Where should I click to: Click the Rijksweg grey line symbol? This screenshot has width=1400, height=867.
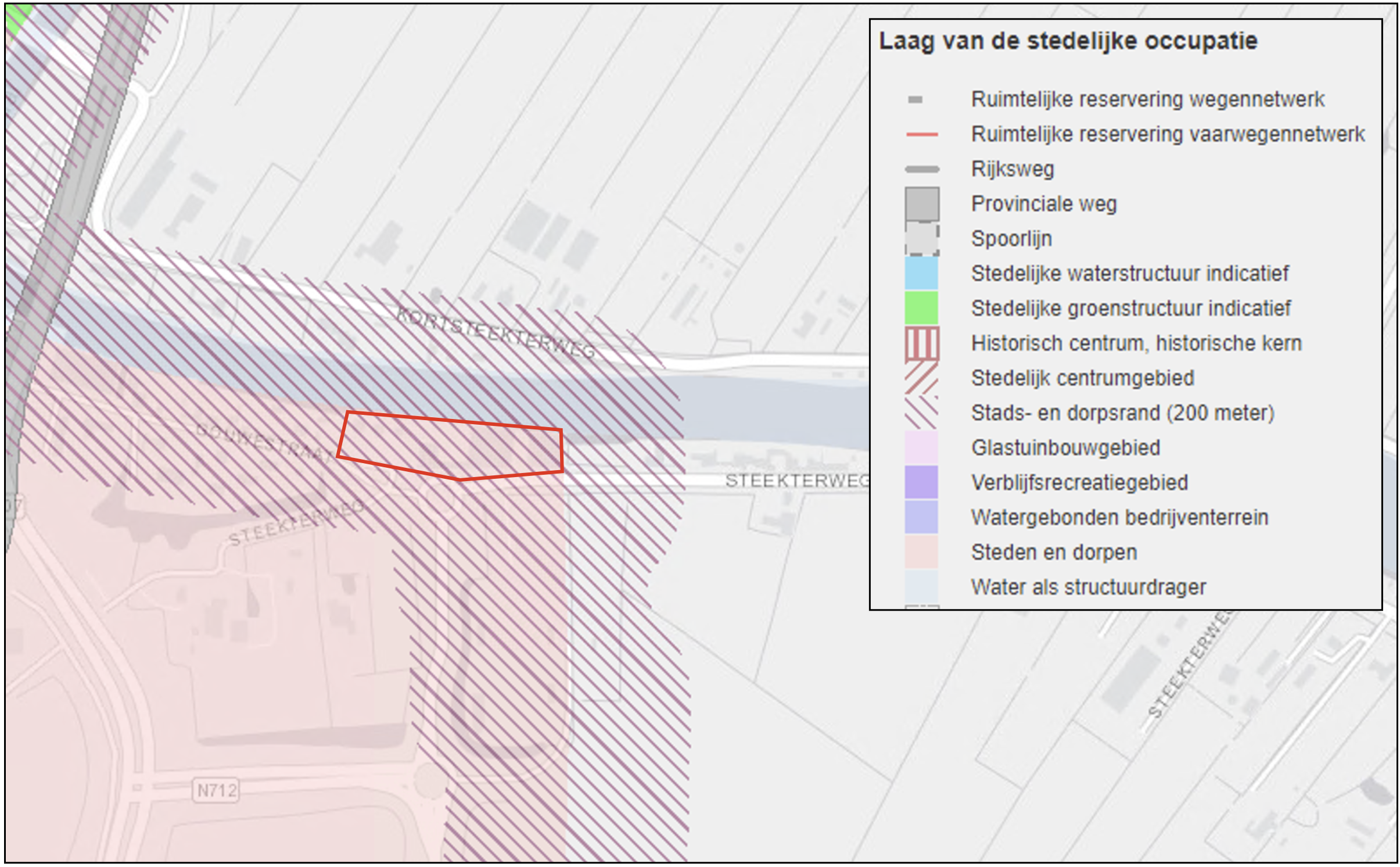tap(922, 170)
